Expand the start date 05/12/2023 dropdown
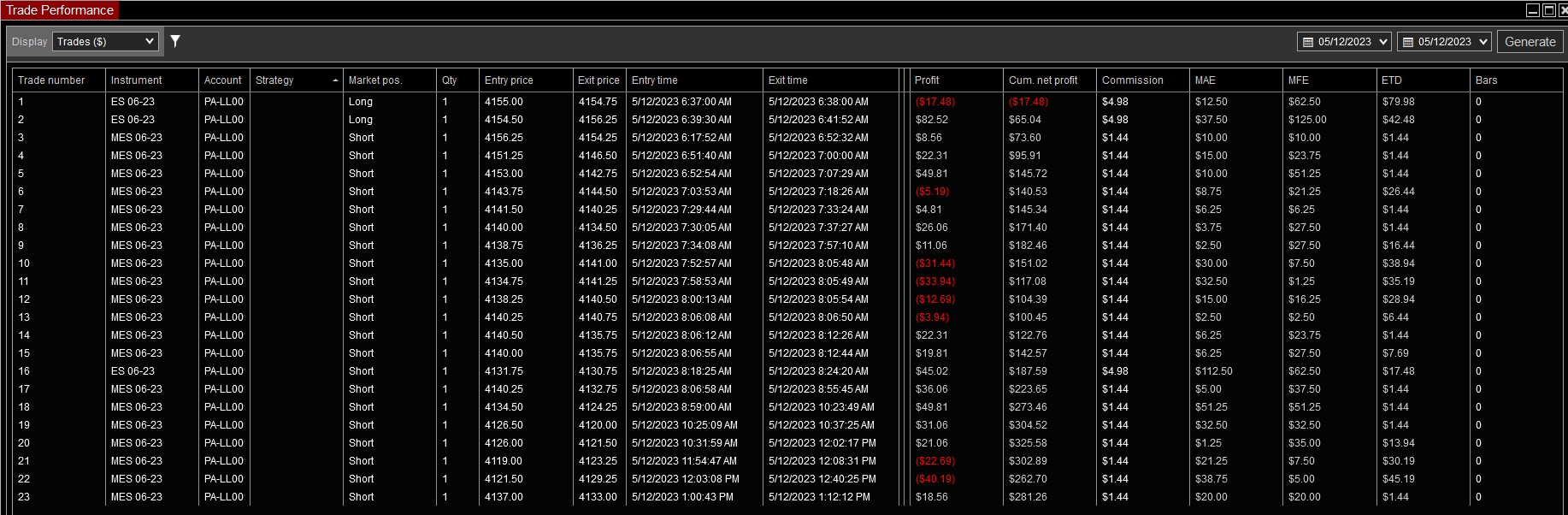This screenshot has height=515, width=1568. pos(1384,42)
